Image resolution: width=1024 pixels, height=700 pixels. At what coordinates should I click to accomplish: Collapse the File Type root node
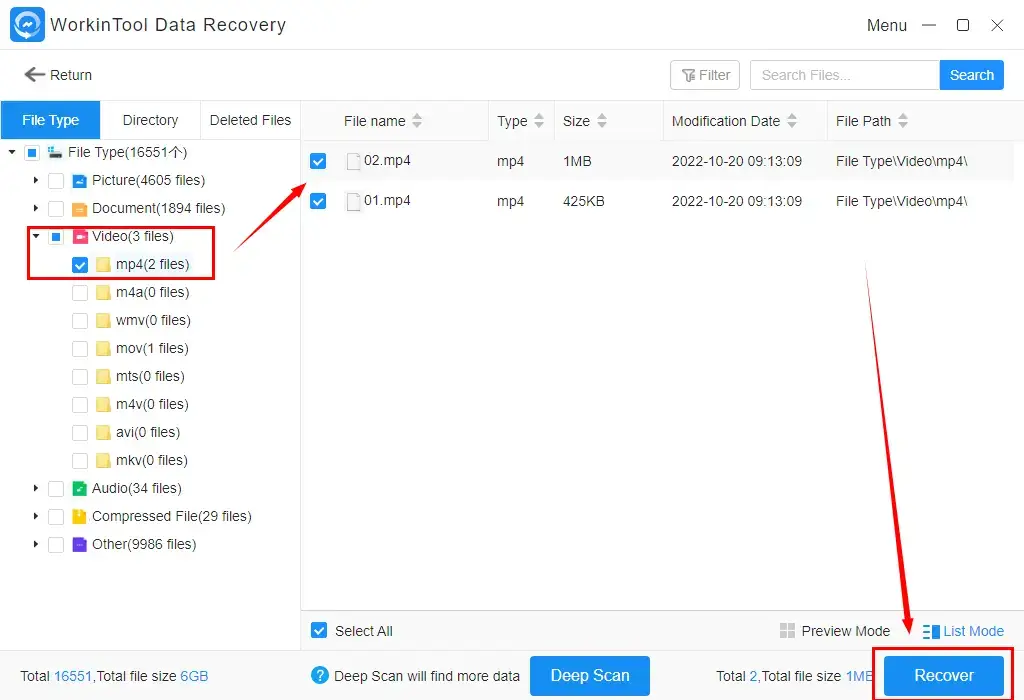point(12,152)
